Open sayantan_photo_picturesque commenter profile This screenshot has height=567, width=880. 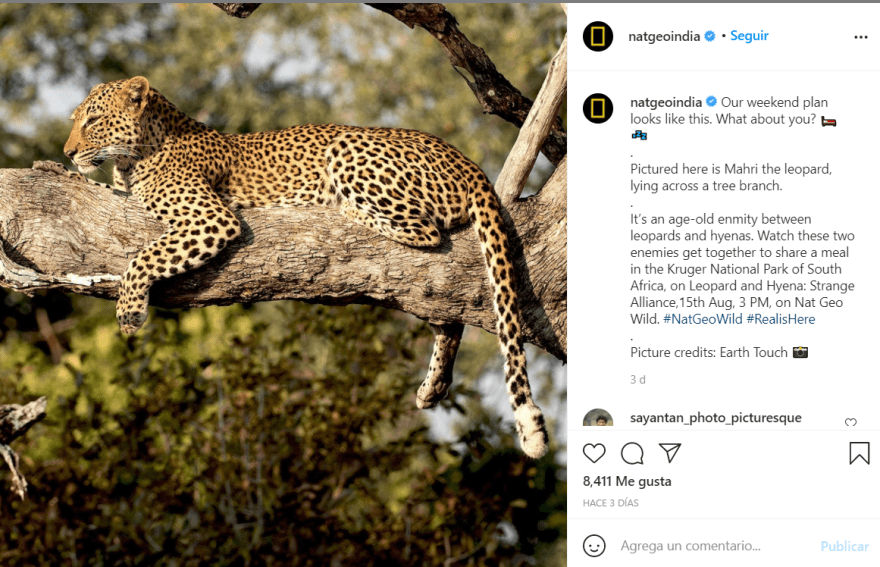(x=715, y=418)
